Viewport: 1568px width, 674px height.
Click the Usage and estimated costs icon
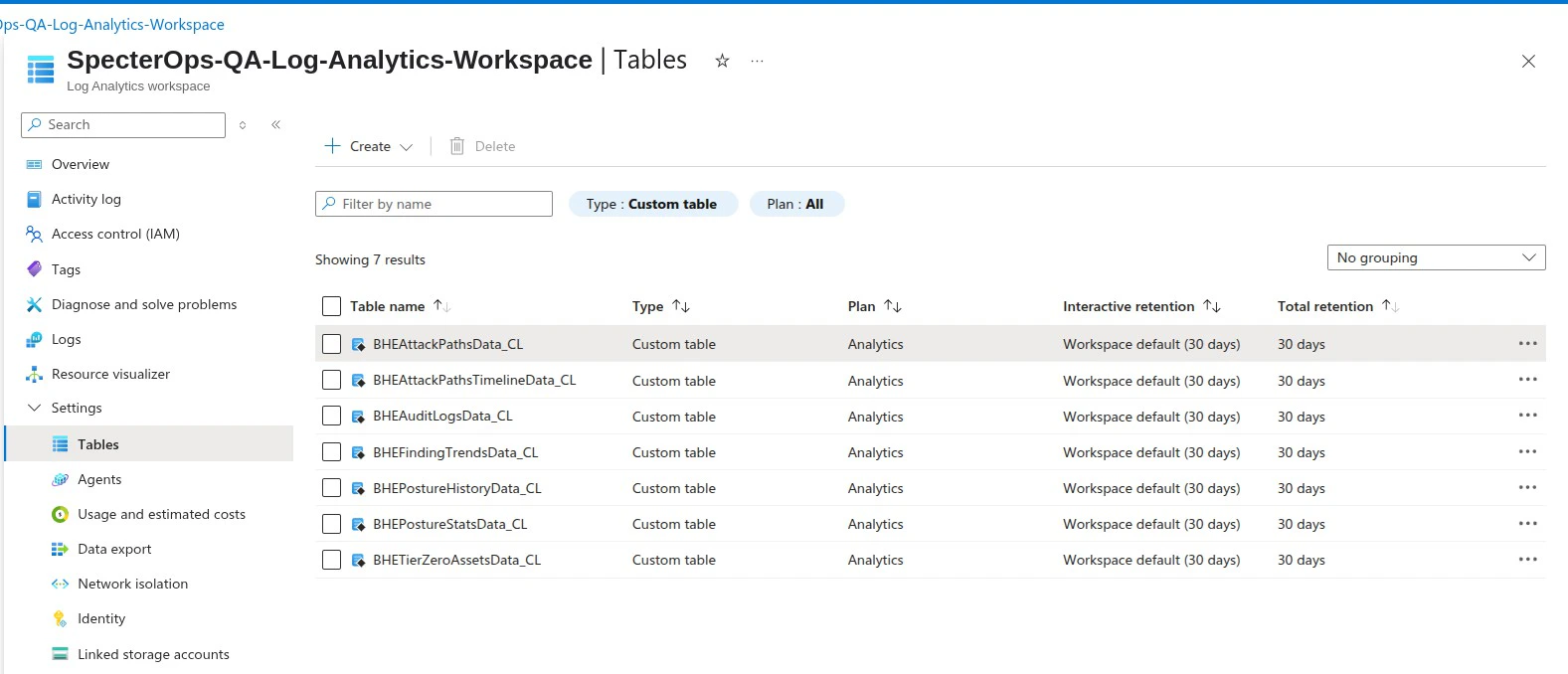60,514
